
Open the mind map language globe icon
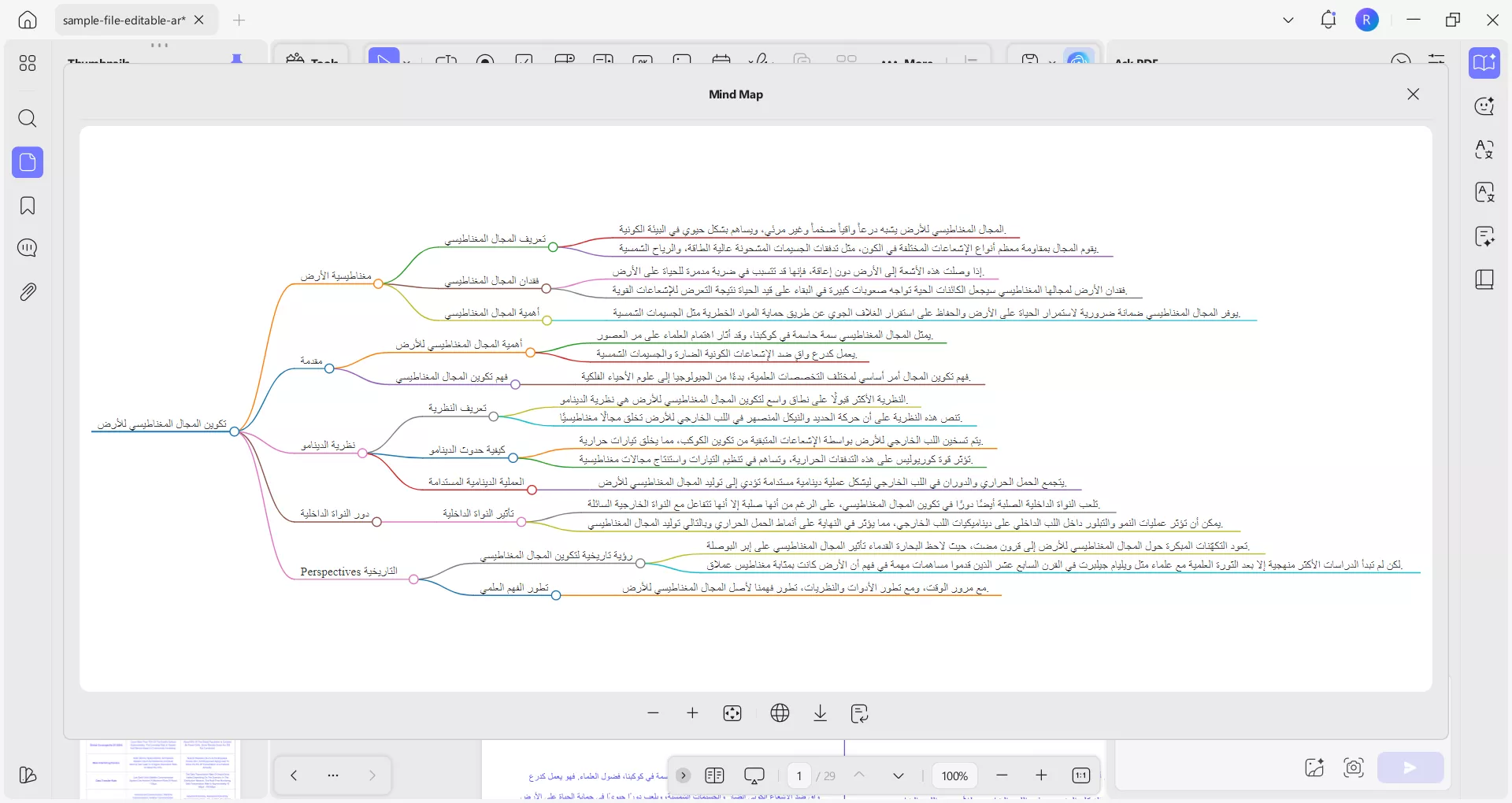(x=780, y=713)
